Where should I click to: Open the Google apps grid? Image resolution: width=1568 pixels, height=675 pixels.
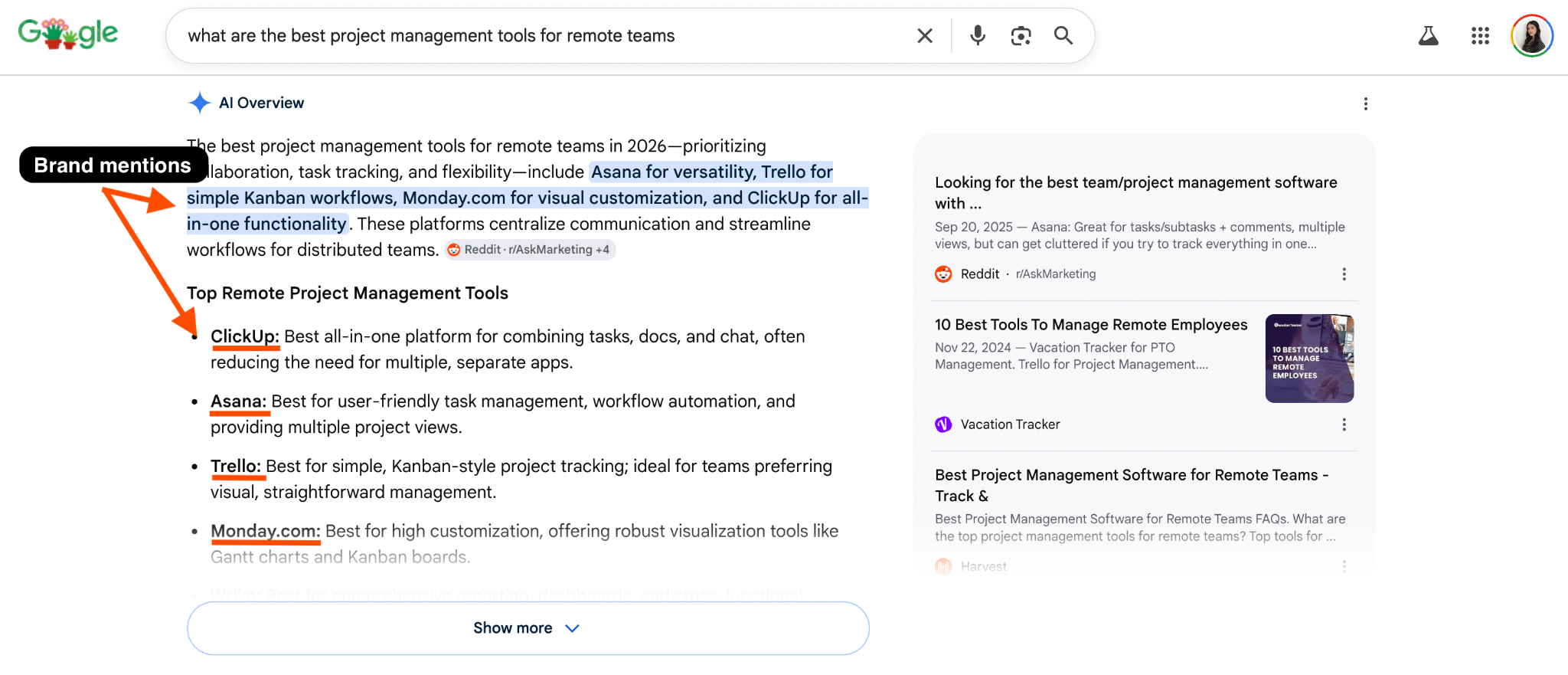click(x=1480, y=36)
